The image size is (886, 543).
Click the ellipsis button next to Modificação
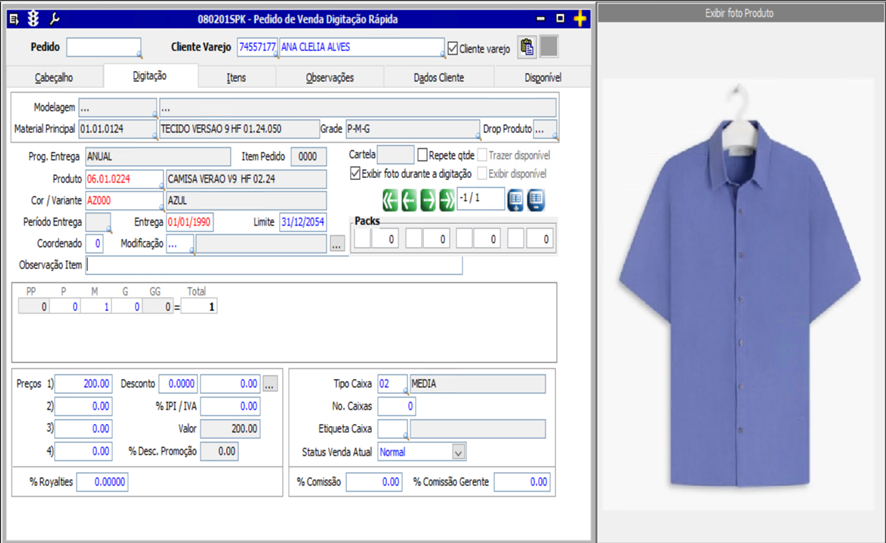click(x=337, y=243)
